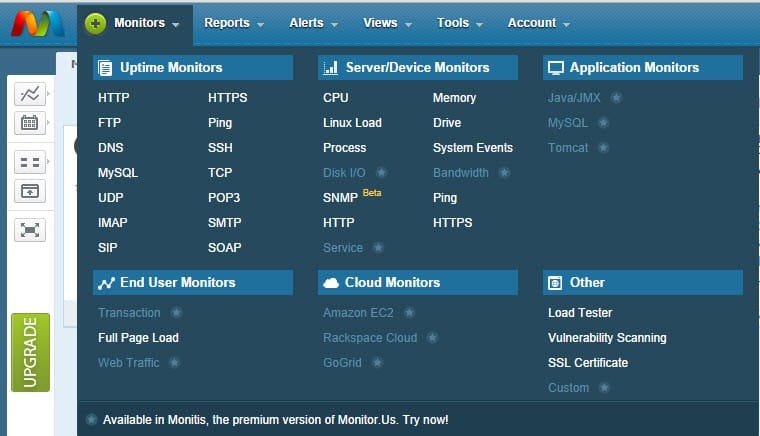Click the premium star beside Rackspace Cloud
This screenshot has width=760, height=436.
(432, 338)
